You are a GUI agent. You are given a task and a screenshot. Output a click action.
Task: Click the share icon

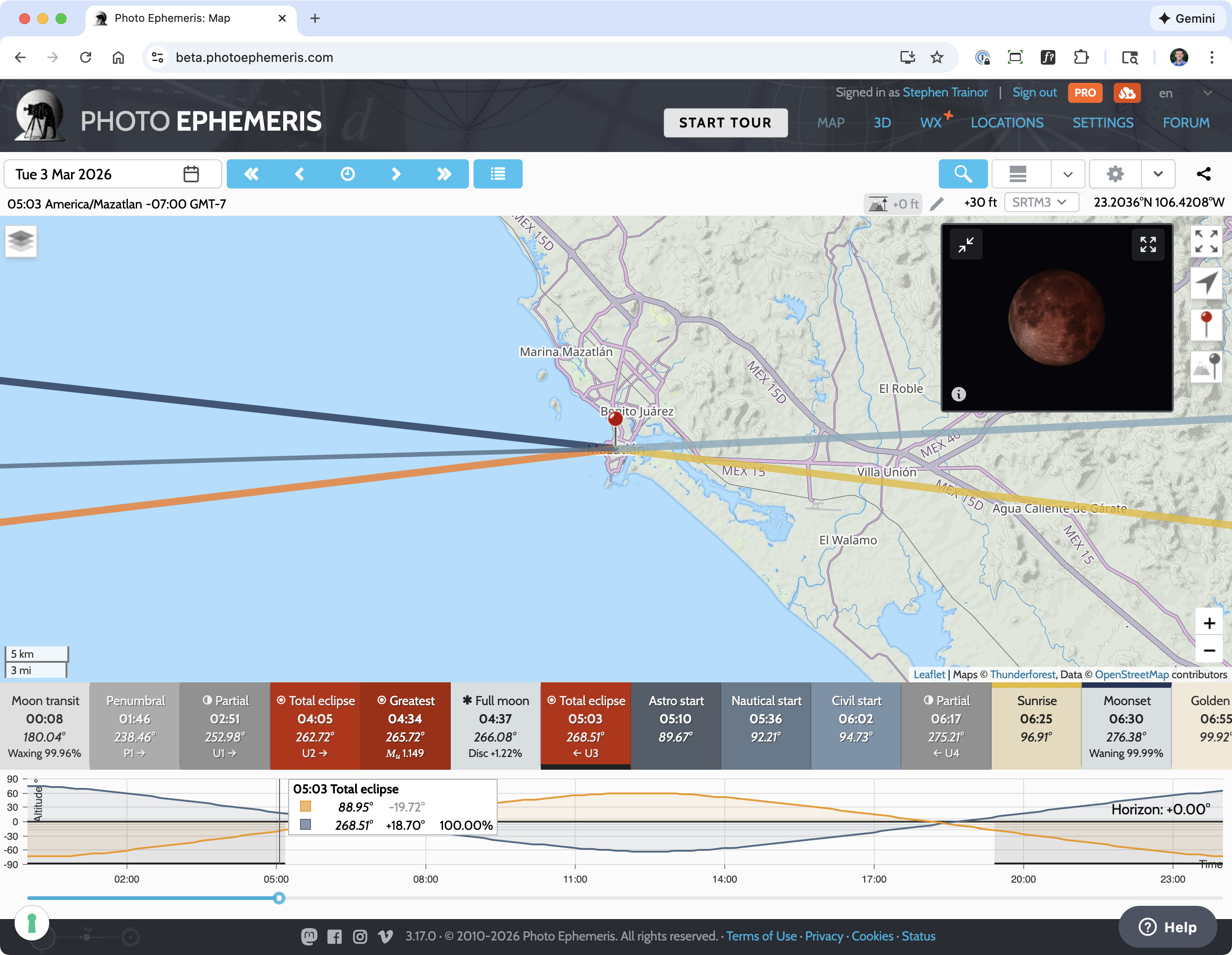pos(1203,174)
